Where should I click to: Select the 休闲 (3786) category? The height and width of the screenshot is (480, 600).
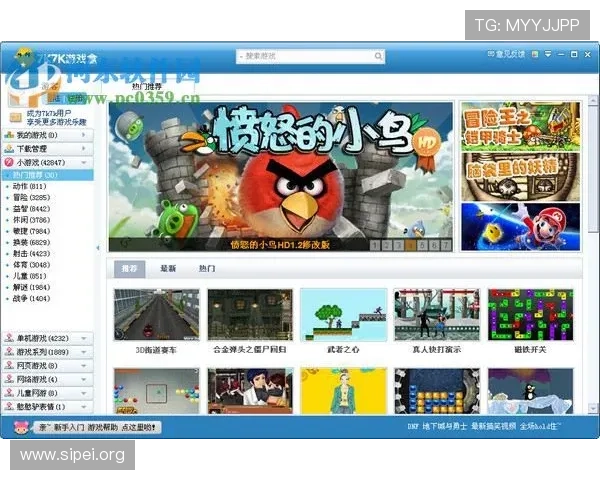pyautogui.click(x=31, y=220)
